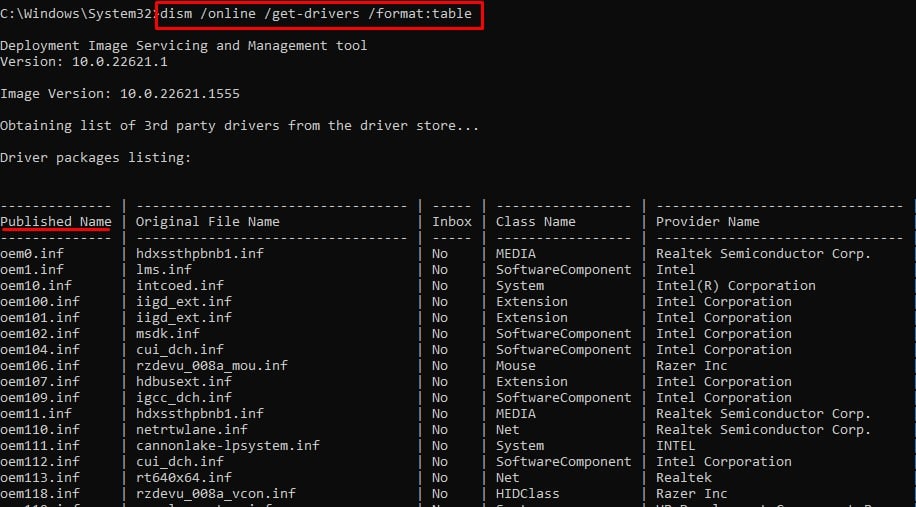Click the hdbusext.inf file name
The width and height of the screenshot is (916, 507).
(183, 382)
